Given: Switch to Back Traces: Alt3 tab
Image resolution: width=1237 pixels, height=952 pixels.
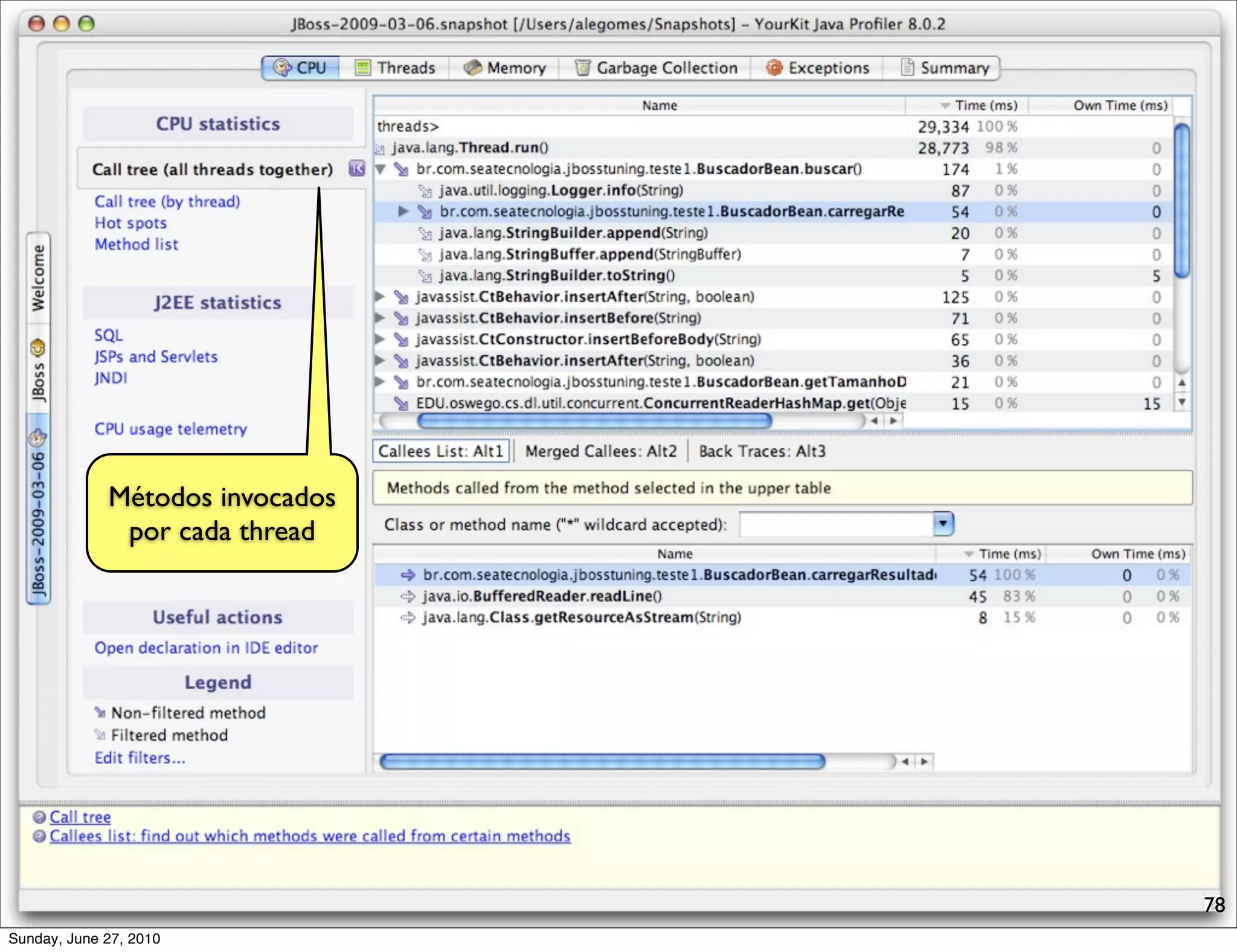Looking at the screenshot, I should (x=762, y=451).
